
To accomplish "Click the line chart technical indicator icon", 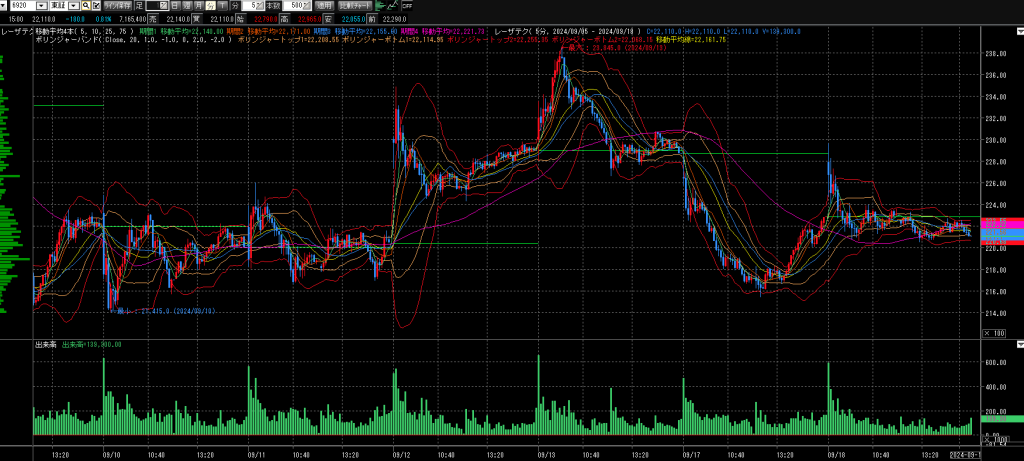I will tap(394, 6).
